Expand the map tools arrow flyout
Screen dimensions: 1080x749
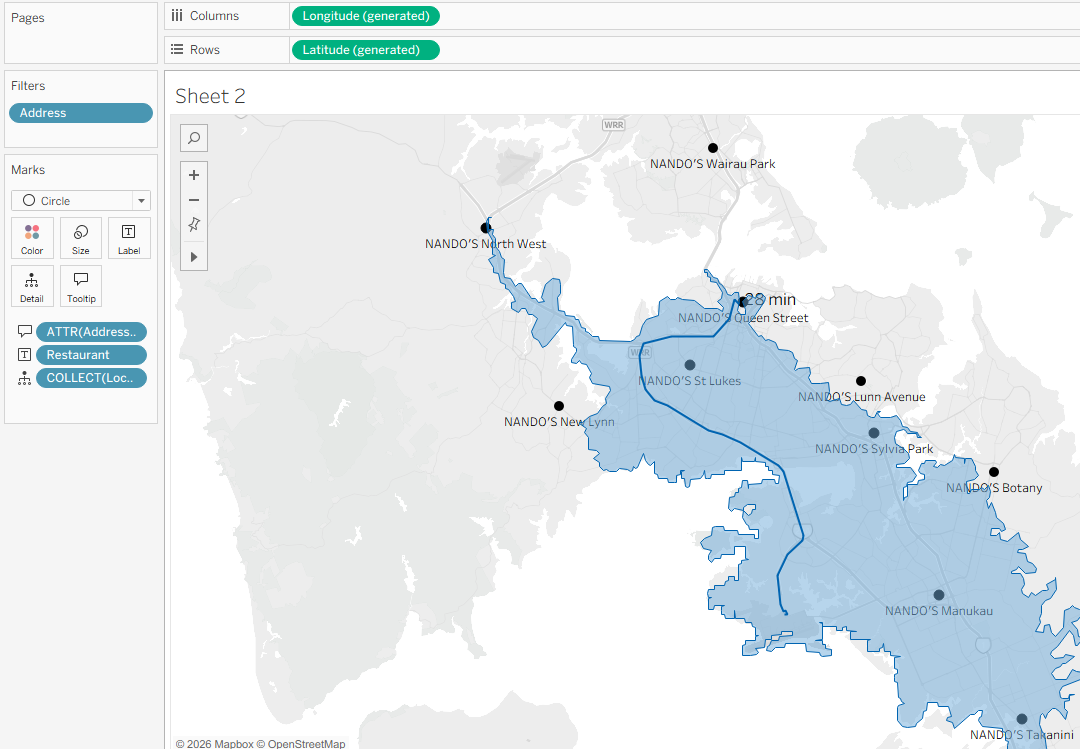coord(194,256)
